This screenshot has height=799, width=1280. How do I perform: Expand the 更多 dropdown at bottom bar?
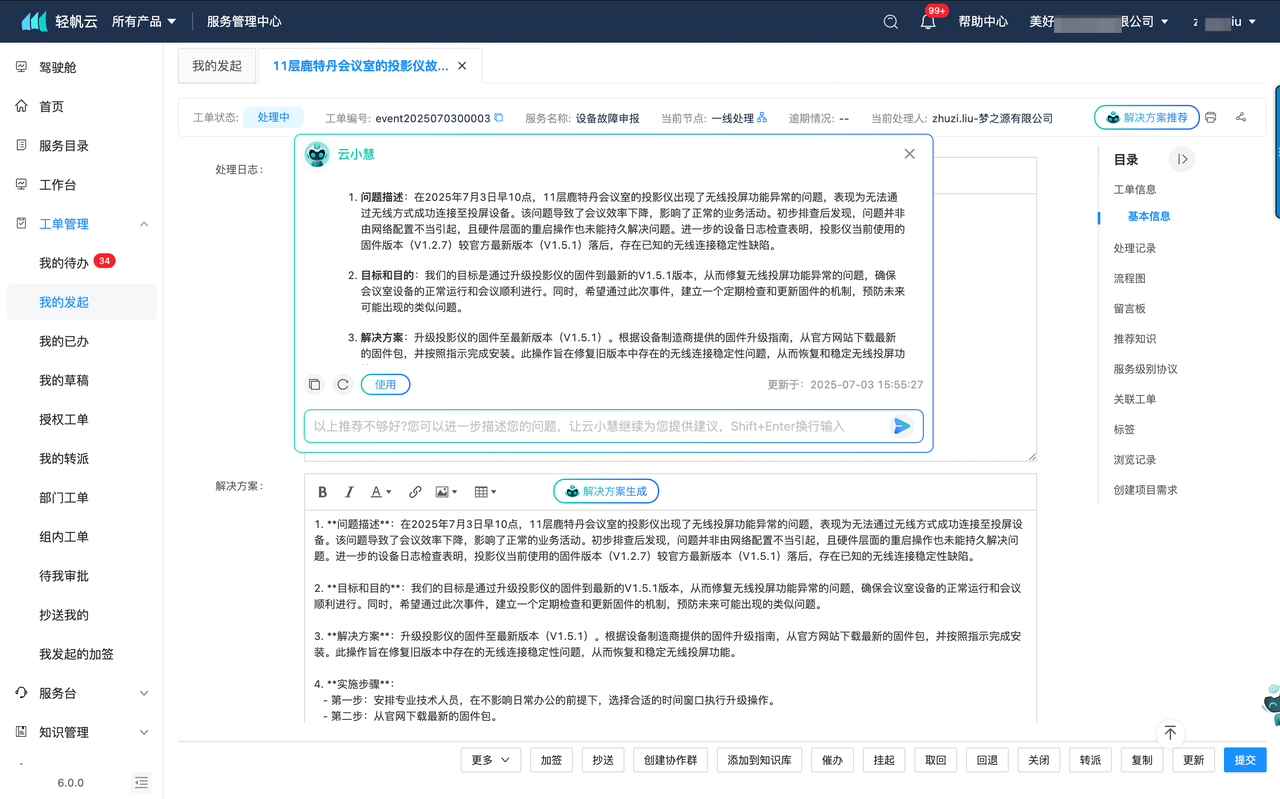pos(491,760)
